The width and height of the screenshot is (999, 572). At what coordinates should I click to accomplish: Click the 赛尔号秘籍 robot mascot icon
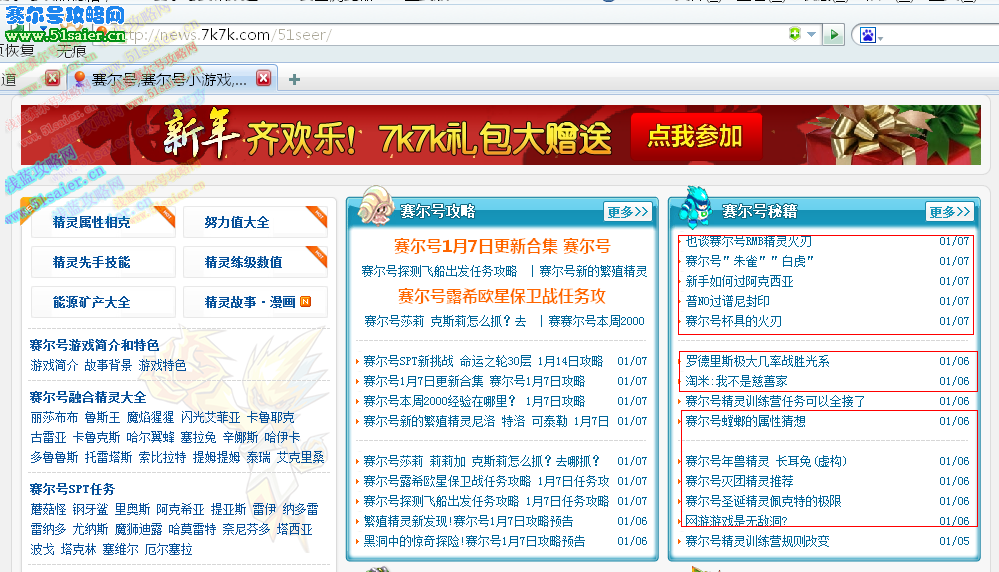[695, 206]
